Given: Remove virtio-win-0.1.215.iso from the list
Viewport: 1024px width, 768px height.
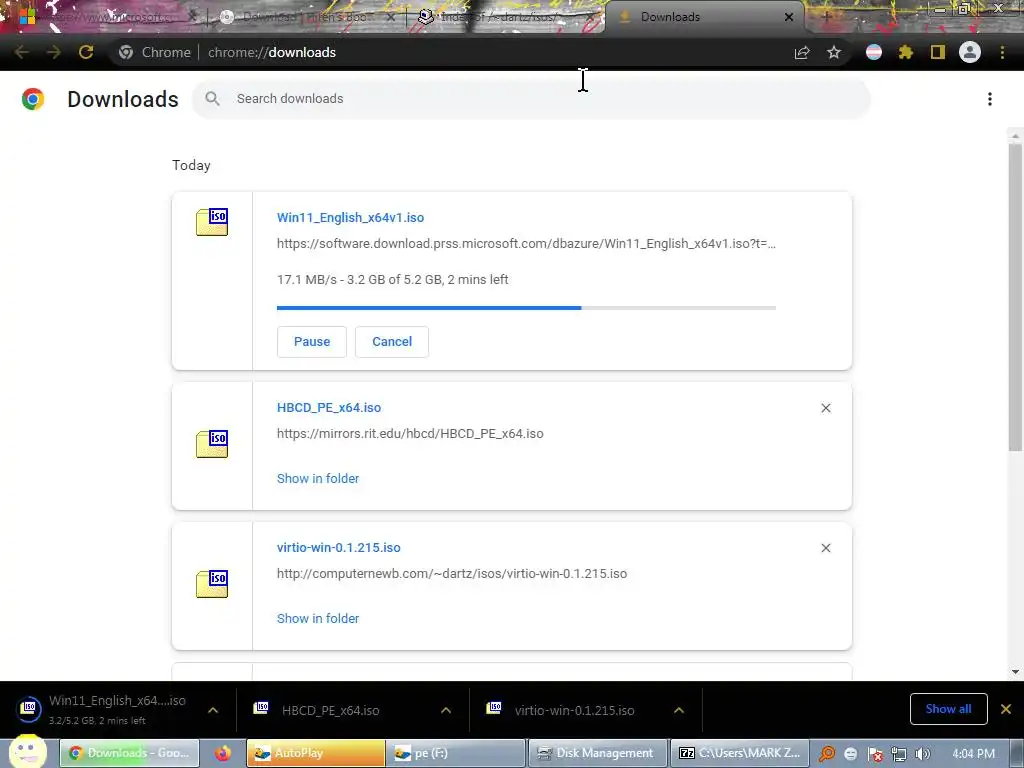Looking at the screenshot, I should coord(826,548).
